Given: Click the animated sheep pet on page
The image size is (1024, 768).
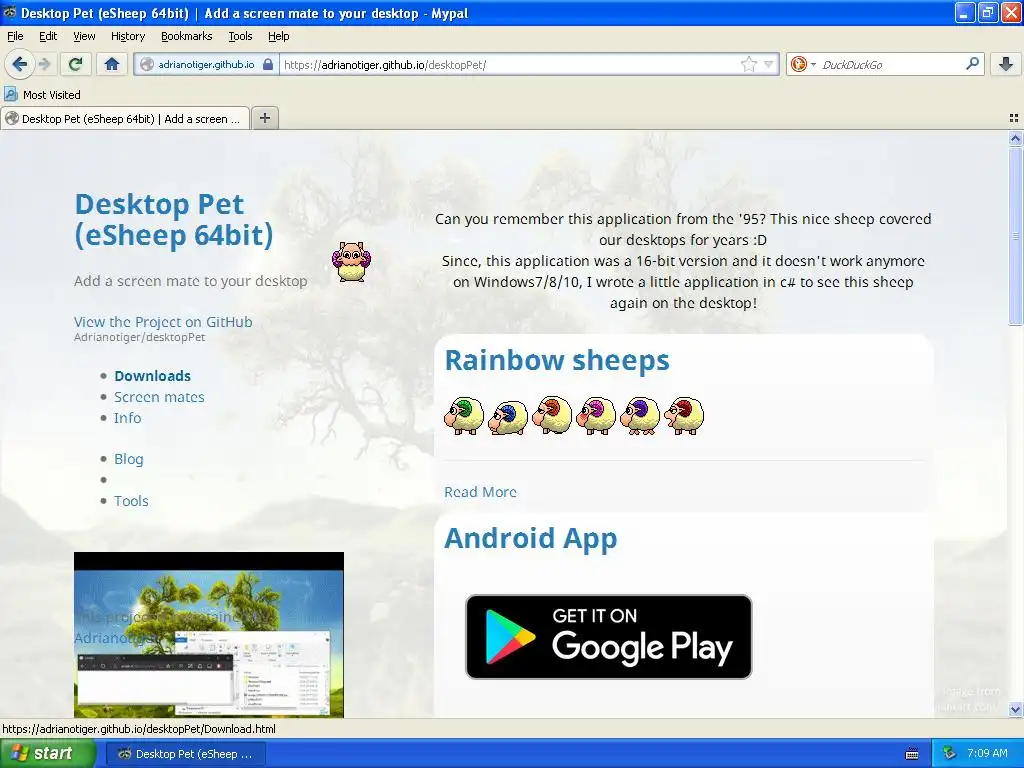Looking at the screenshot, I should point(351,261).
